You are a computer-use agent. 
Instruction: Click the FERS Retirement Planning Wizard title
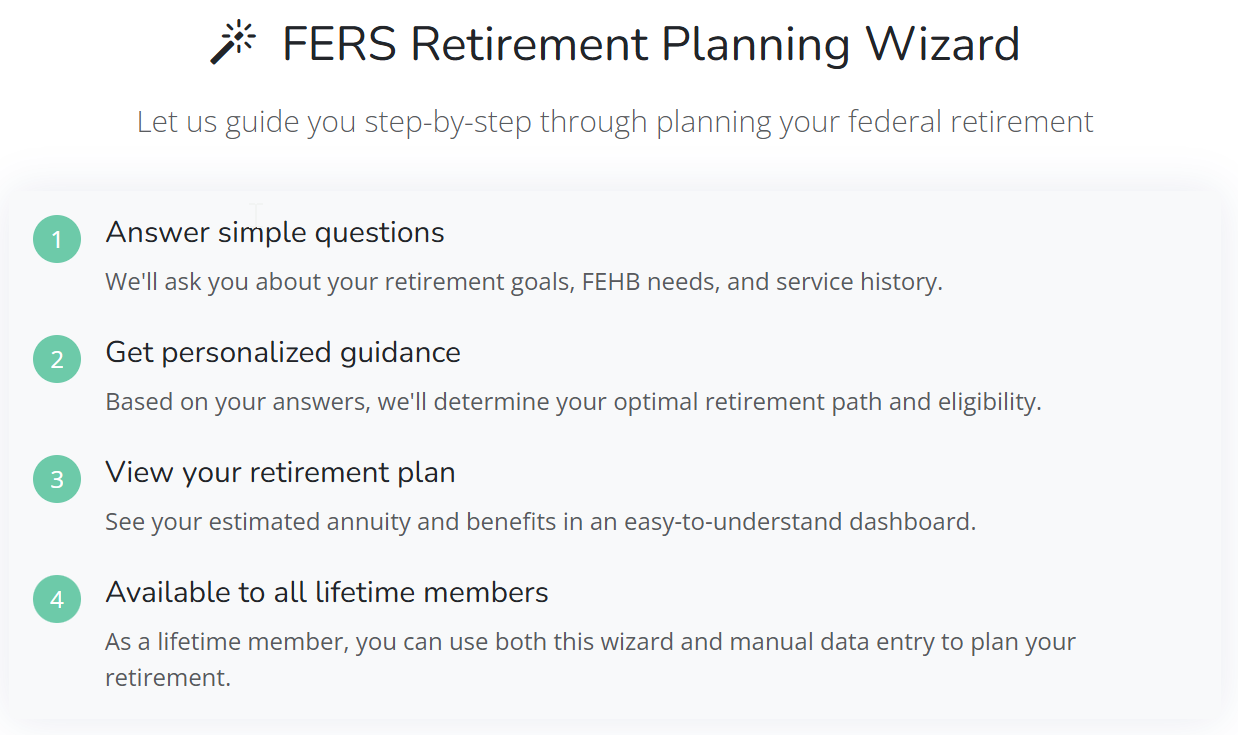click(x=651, y=45)
